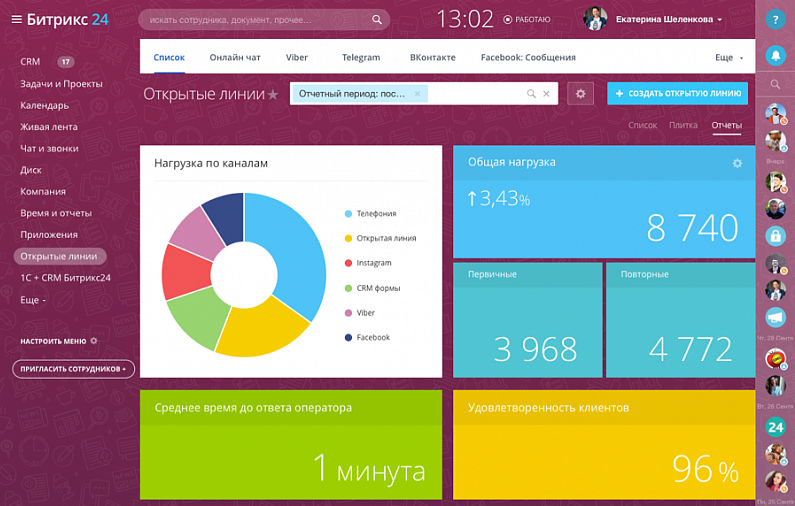Open the help question mark icon

coord(775,20)
